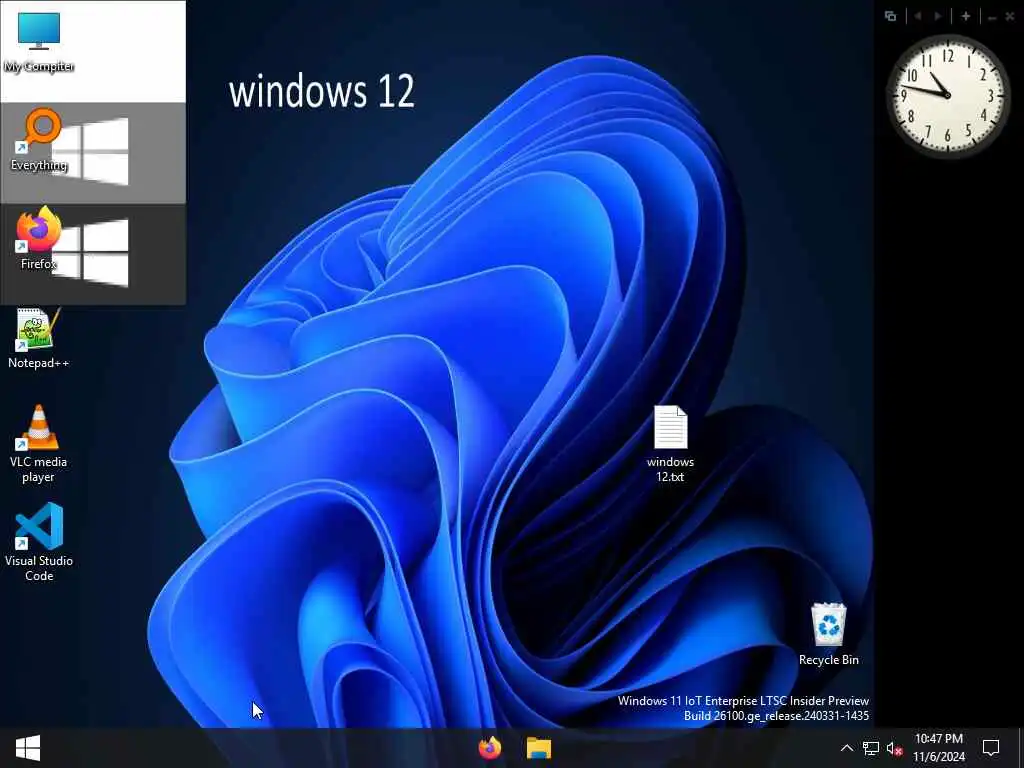Show hidden system tray icons
The width and height of the screenshot is (1024, 768).
(x=846, y=748)
